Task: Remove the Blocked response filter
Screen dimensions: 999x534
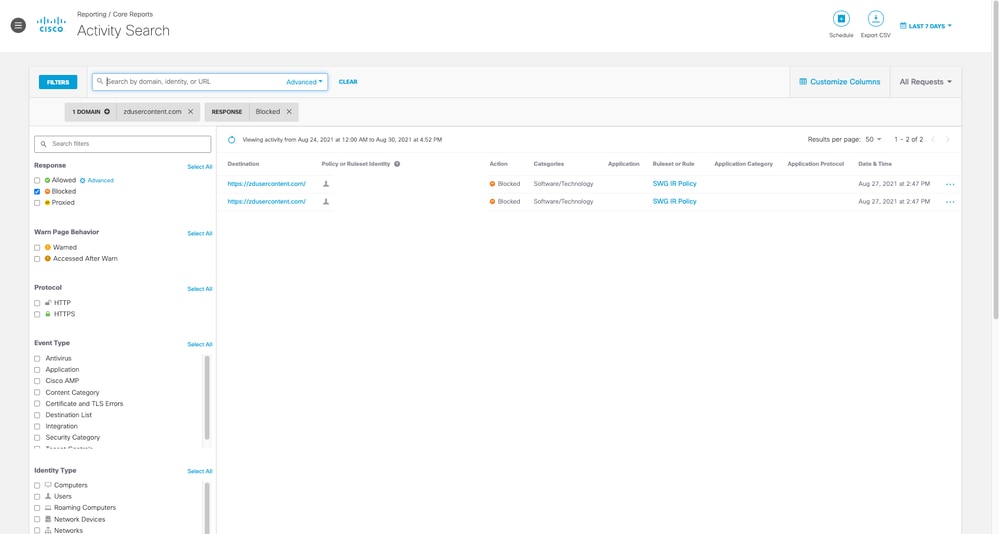Action: [x=289, y=112]
